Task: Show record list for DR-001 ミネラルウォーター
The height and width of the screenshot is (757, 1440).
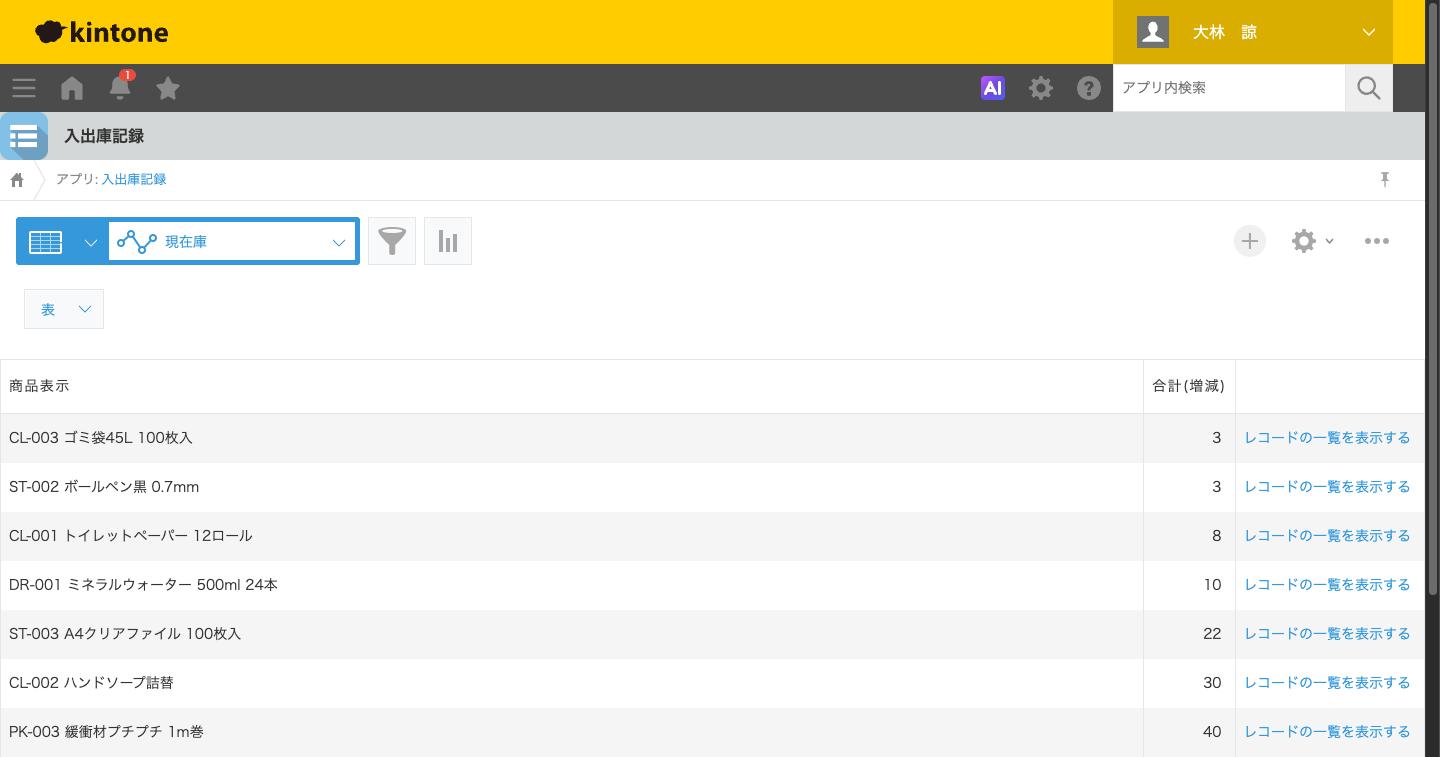Action: pyautogui.click(x=1327, y=585)
